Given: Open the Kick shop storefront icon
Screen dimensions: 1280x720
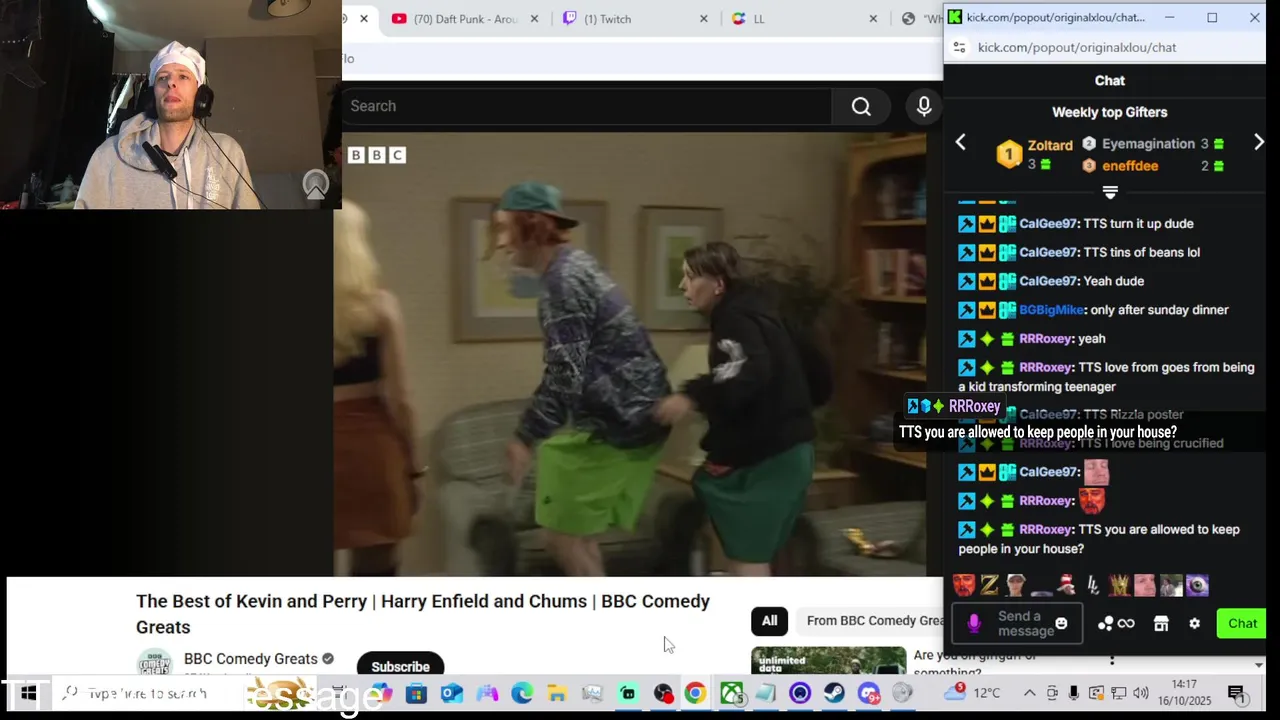Looking at the screenshot, I should [1161, 623].
